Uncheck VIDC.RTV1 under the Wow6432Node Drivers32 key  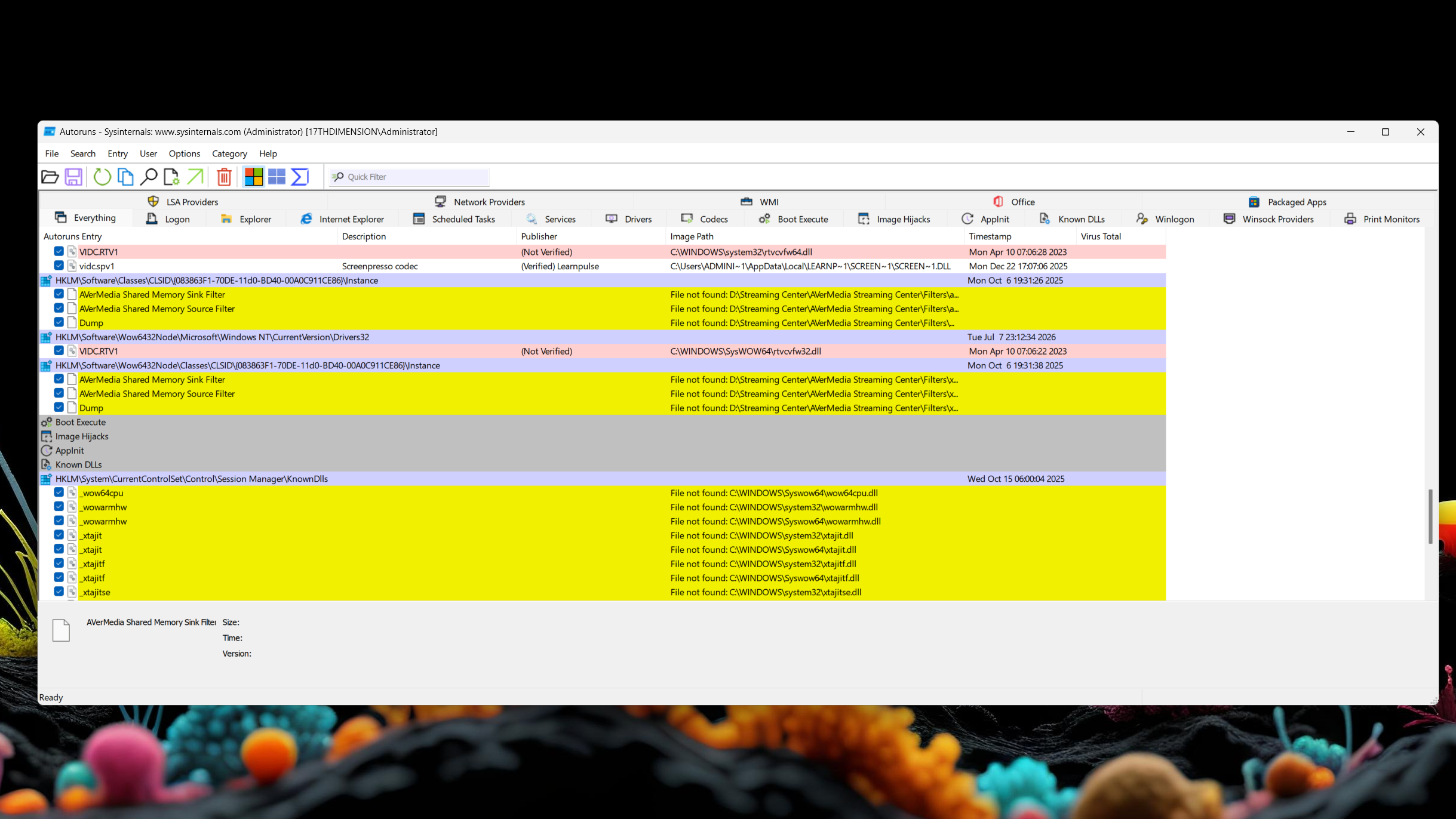[x=59, y=351]
